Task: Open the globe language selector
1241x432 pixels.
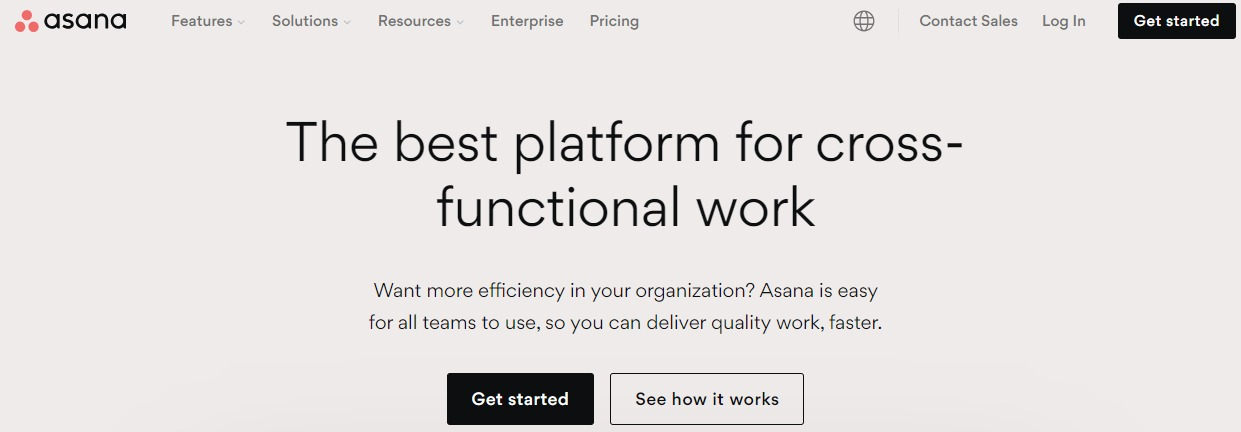Action: 864,21
